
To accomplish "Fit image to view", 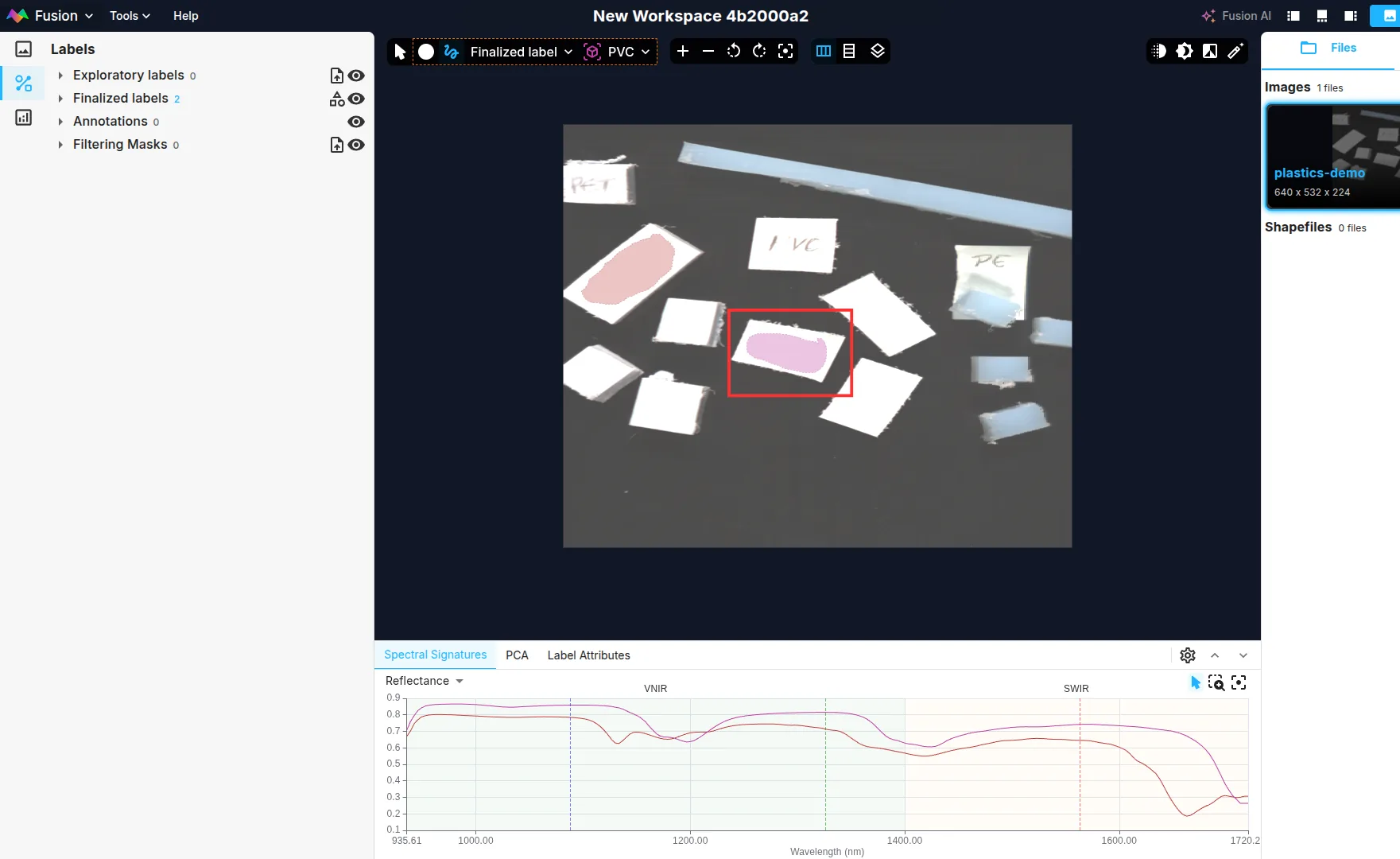I will (x=785, y=52).
